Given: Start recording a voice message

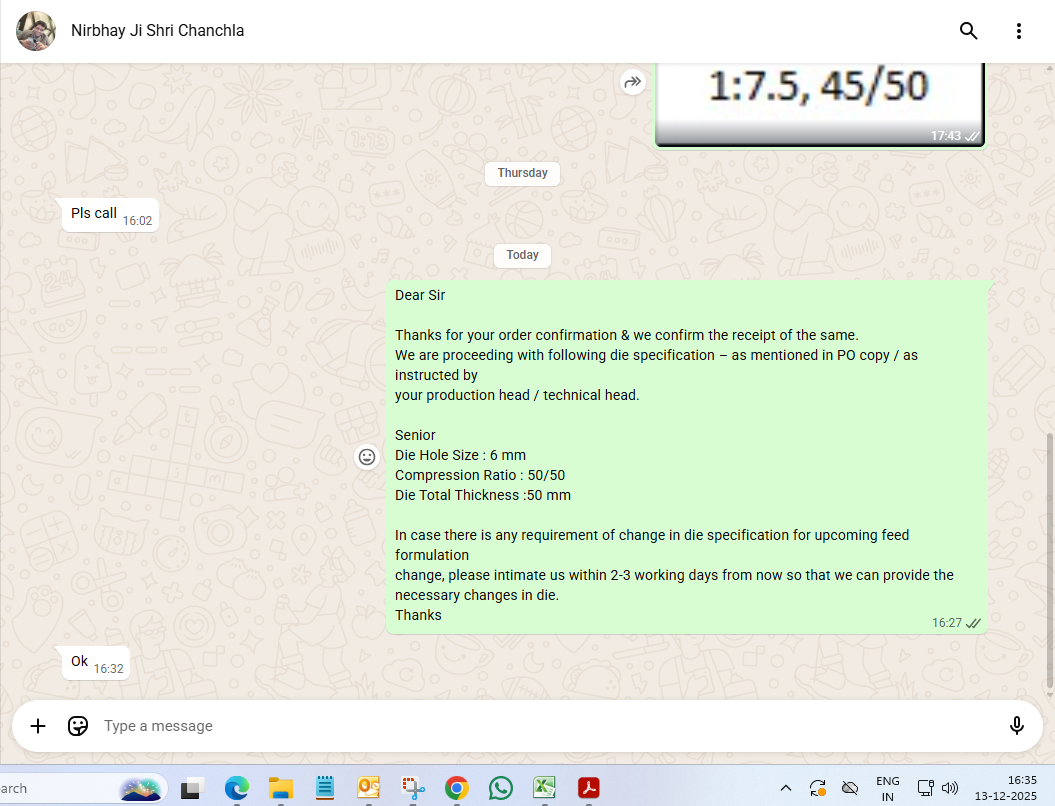Looking at the screenshot, I should click(1017, 726).
